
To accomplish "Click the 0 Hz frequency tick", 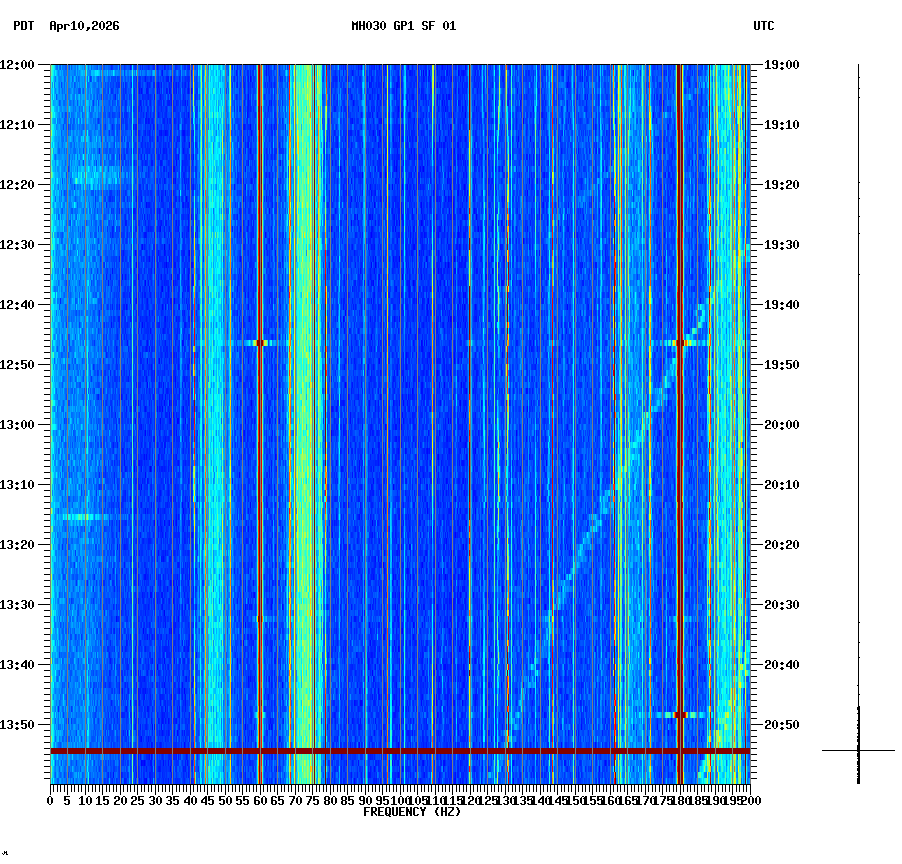I will coord(47,800).
